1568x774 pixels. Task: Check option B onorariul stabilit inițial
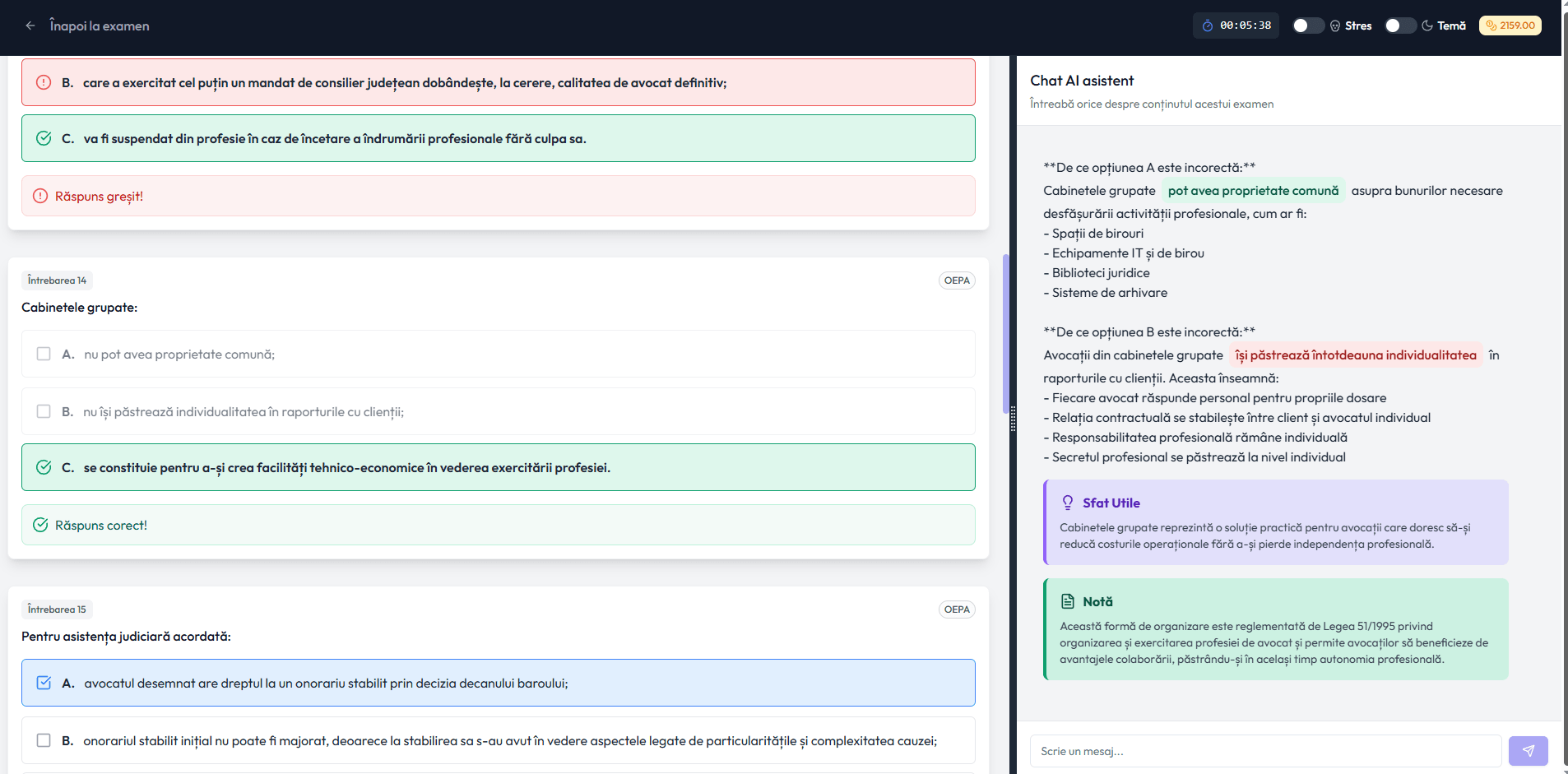coord(44,740)
